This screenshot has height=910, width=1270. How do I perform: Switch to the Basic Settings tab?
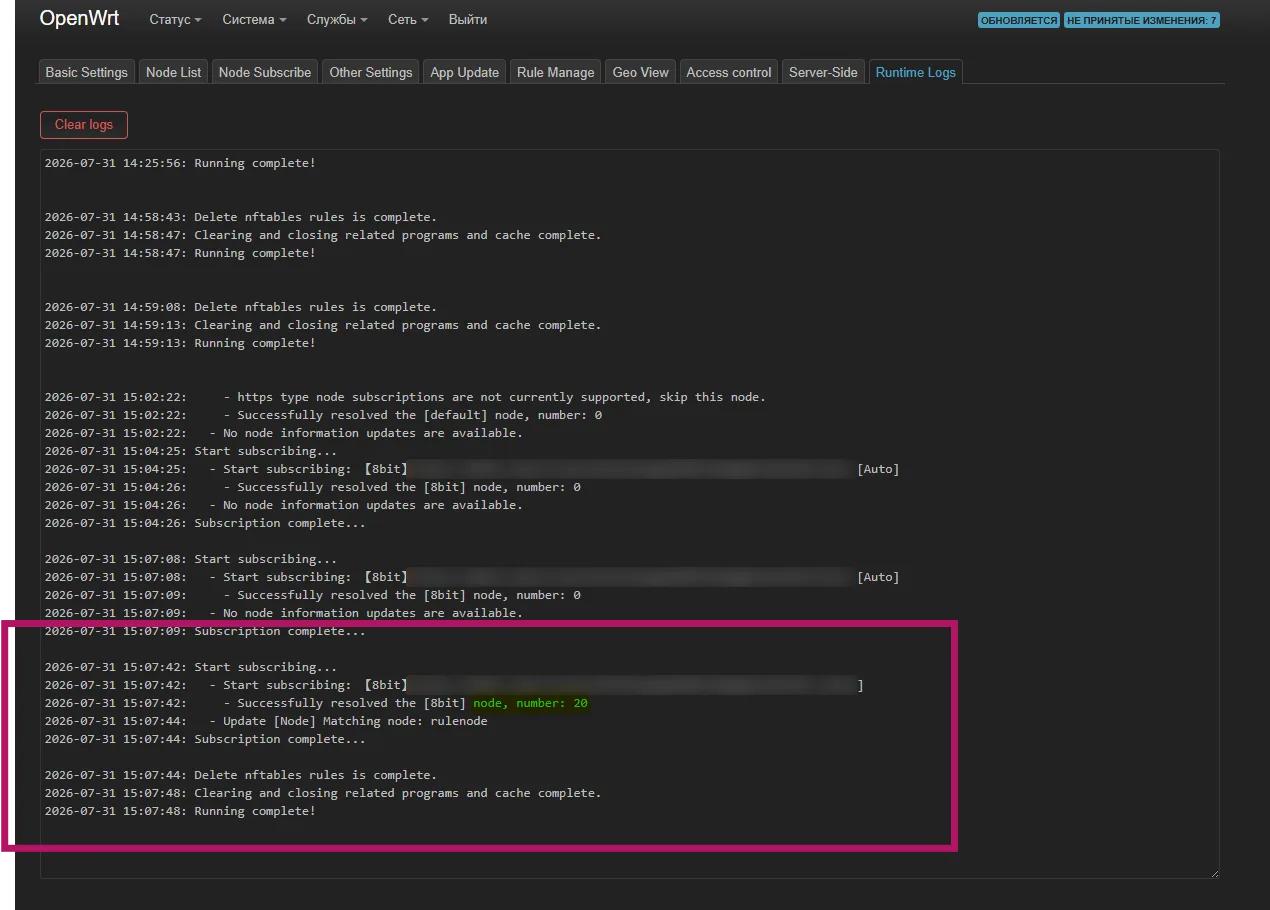[87, 72]
